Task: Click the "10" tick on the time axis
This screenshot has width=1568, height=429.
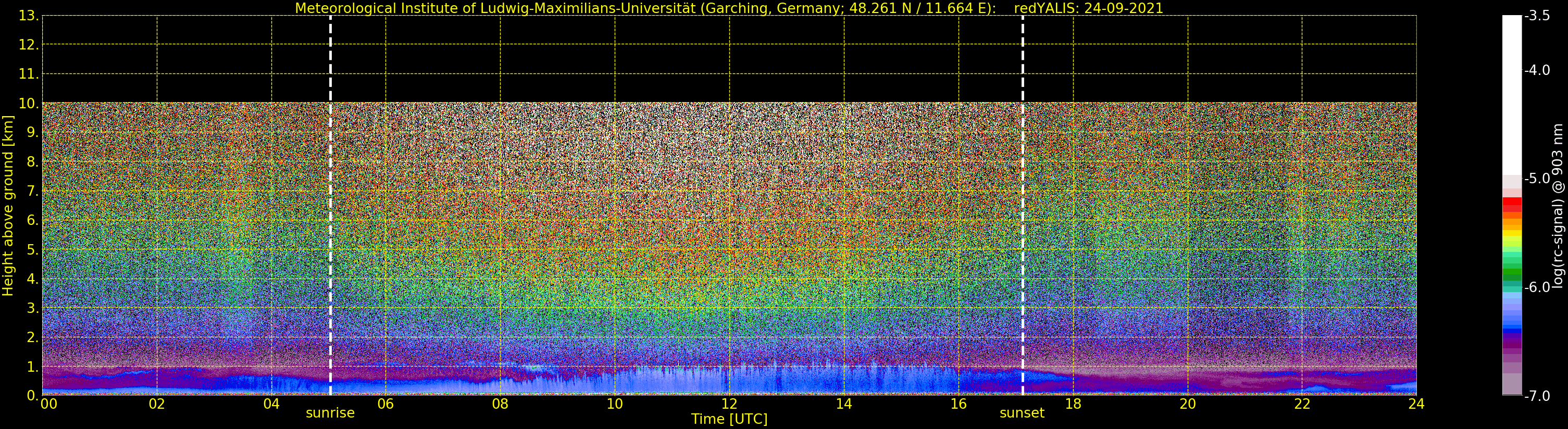Action: point(615,404)
